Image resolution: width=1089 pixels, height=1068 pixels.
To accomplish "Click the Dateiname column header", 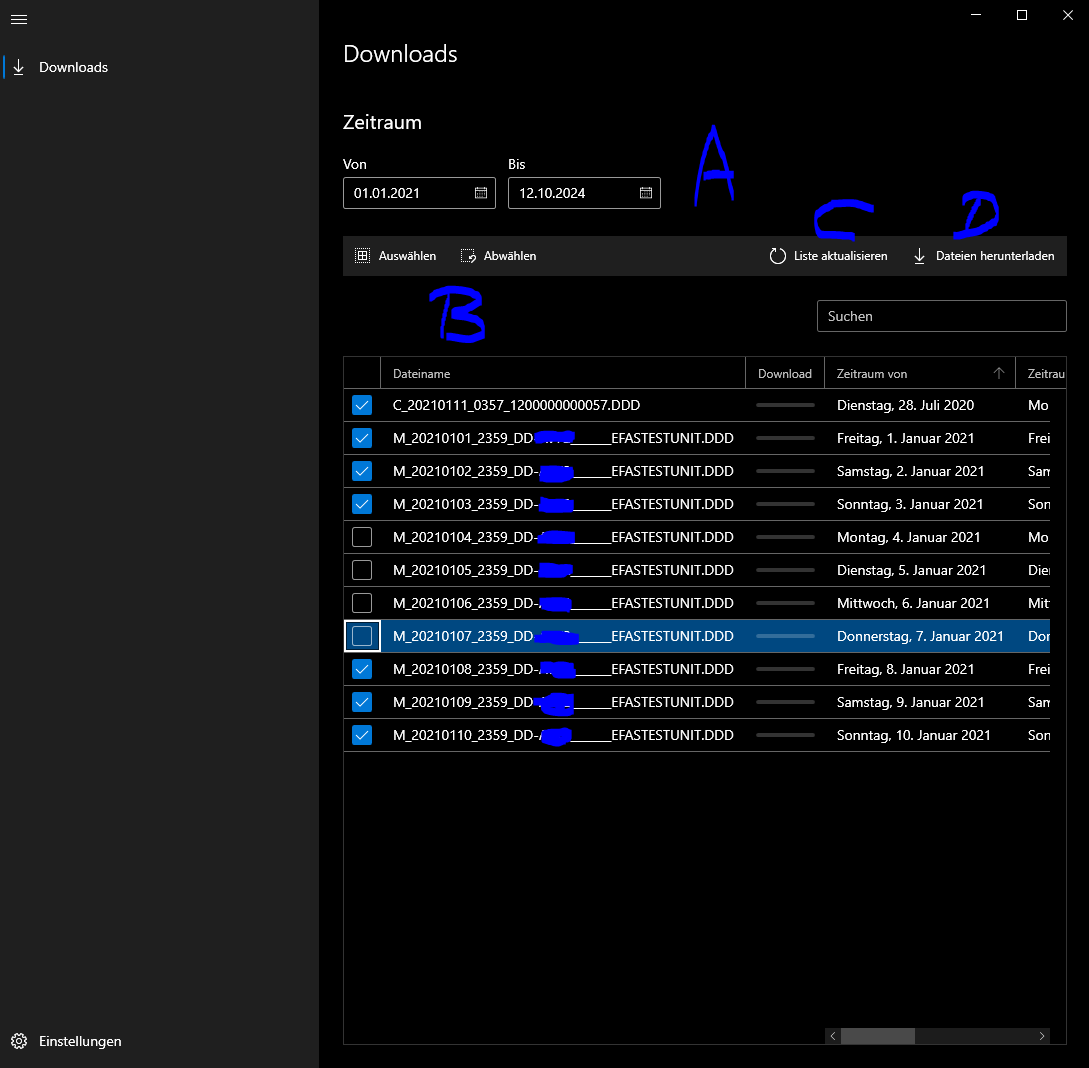I will pos(422,373).
